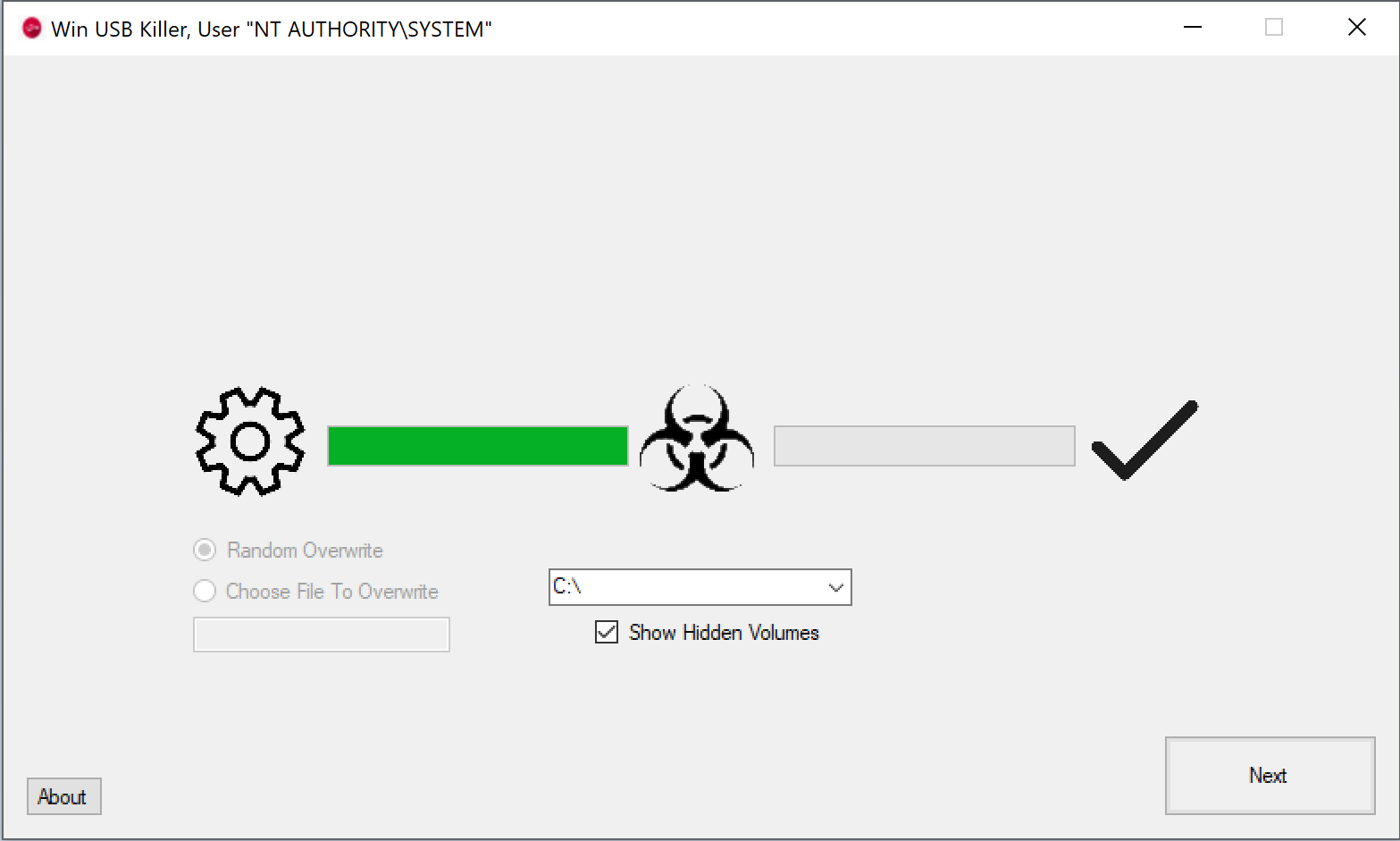Click the green progress bar

tap(478, 446)
